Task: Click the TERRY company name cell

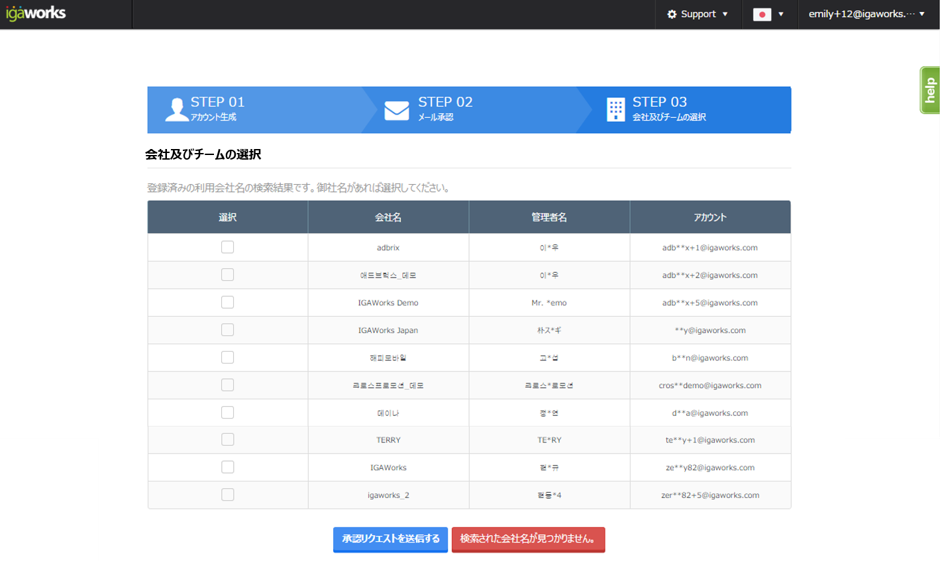Action: pos(388,440)
